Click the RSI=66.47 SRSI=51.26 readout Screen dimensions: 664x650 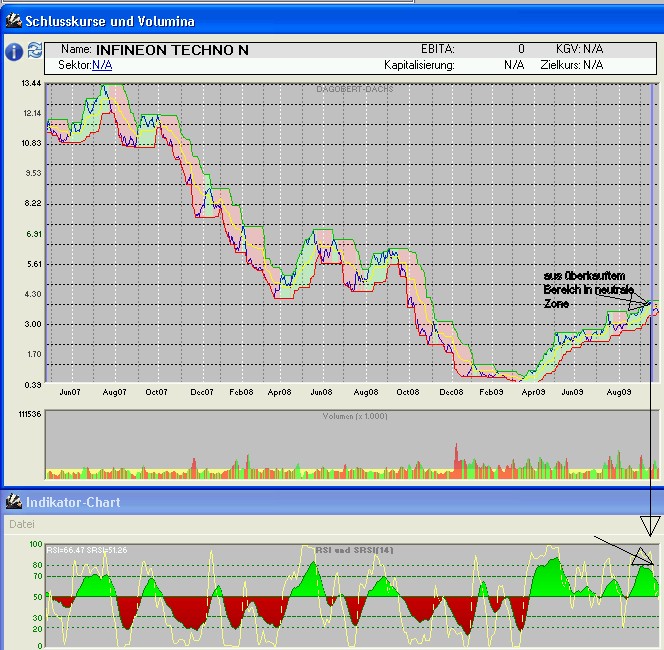pyautogui.click(x=86, y=550)
